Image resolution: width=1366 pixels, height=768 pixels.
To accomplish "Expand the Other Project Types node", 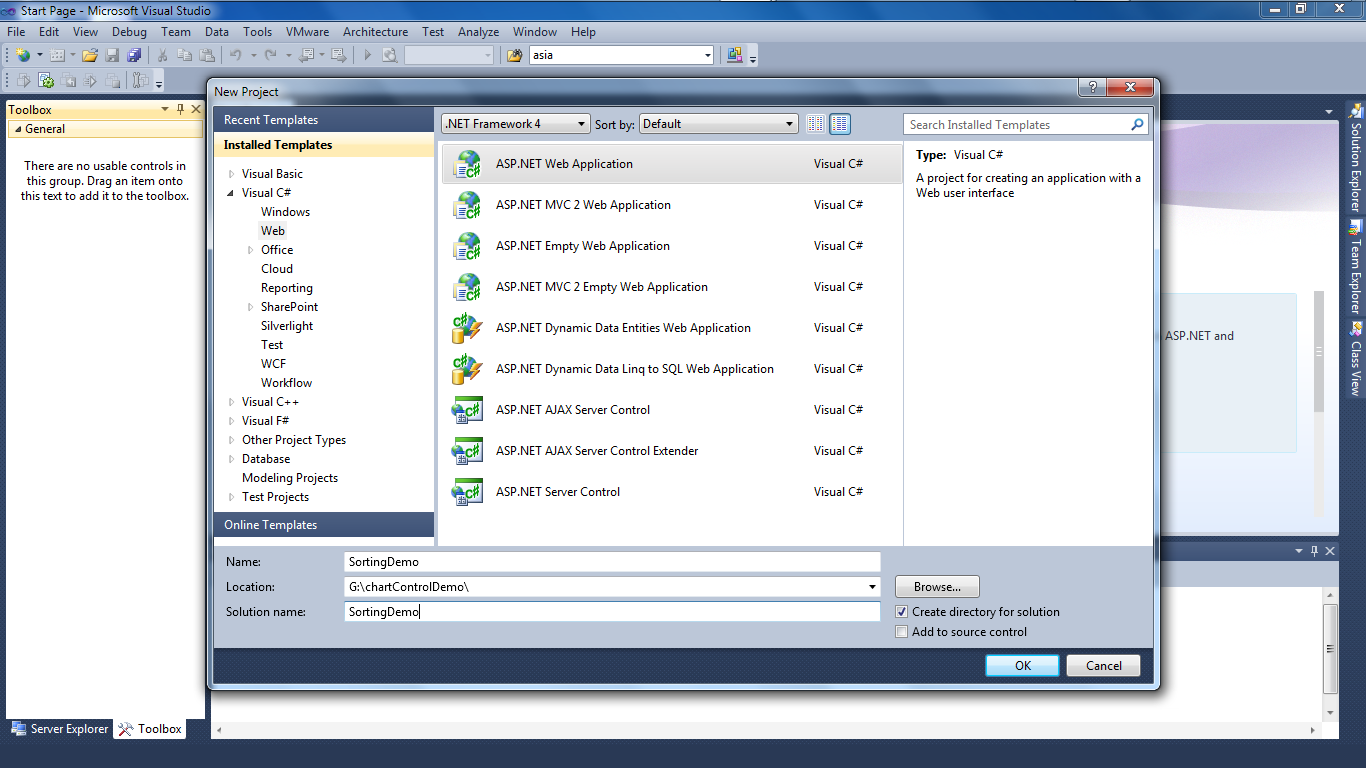I will [232, 440].
